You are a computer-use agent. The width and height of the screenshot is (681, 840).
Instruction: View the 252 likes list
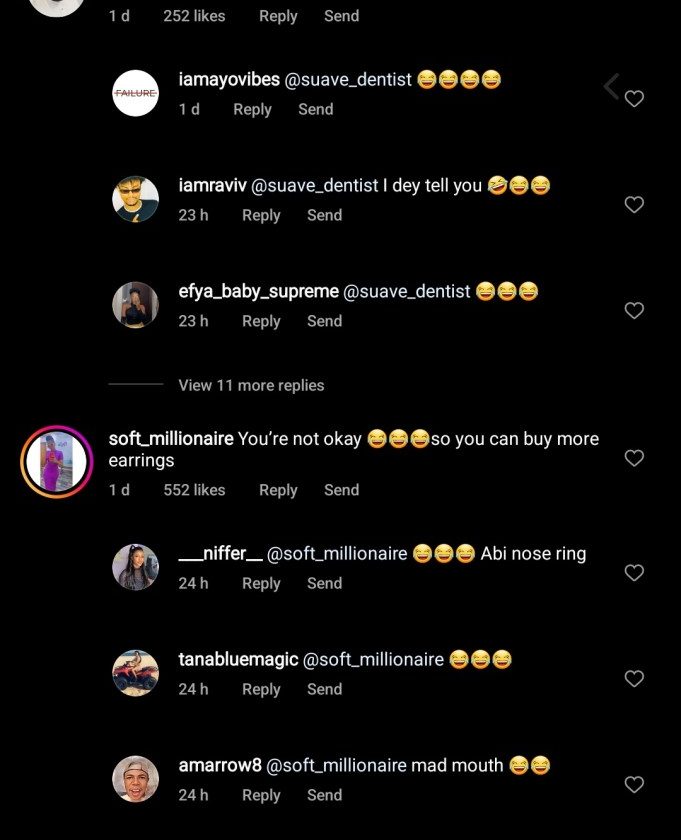(194, 16)
